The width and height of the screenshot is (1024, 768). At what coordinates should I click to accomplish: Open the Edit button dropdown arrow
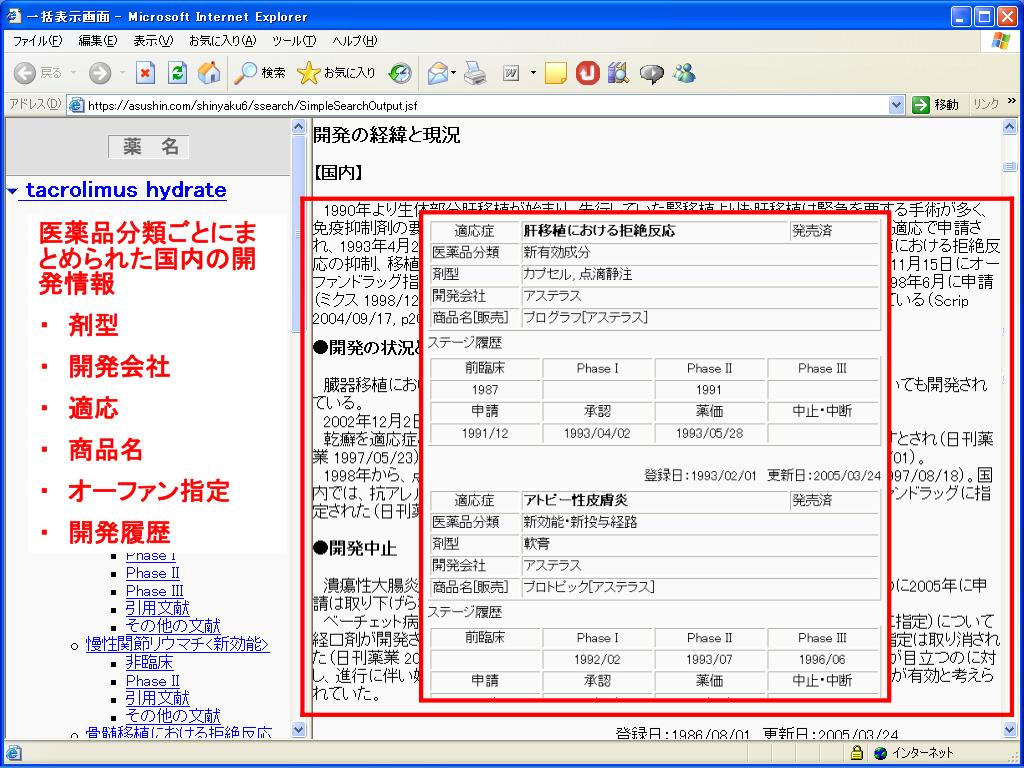533,73
